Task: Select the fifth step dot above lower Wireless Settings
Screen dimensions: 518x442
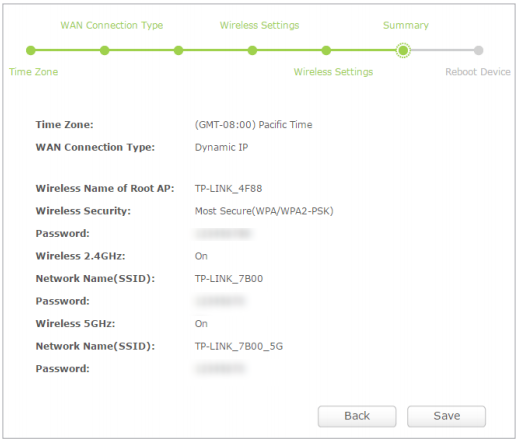Action: [x=326, y=50]
